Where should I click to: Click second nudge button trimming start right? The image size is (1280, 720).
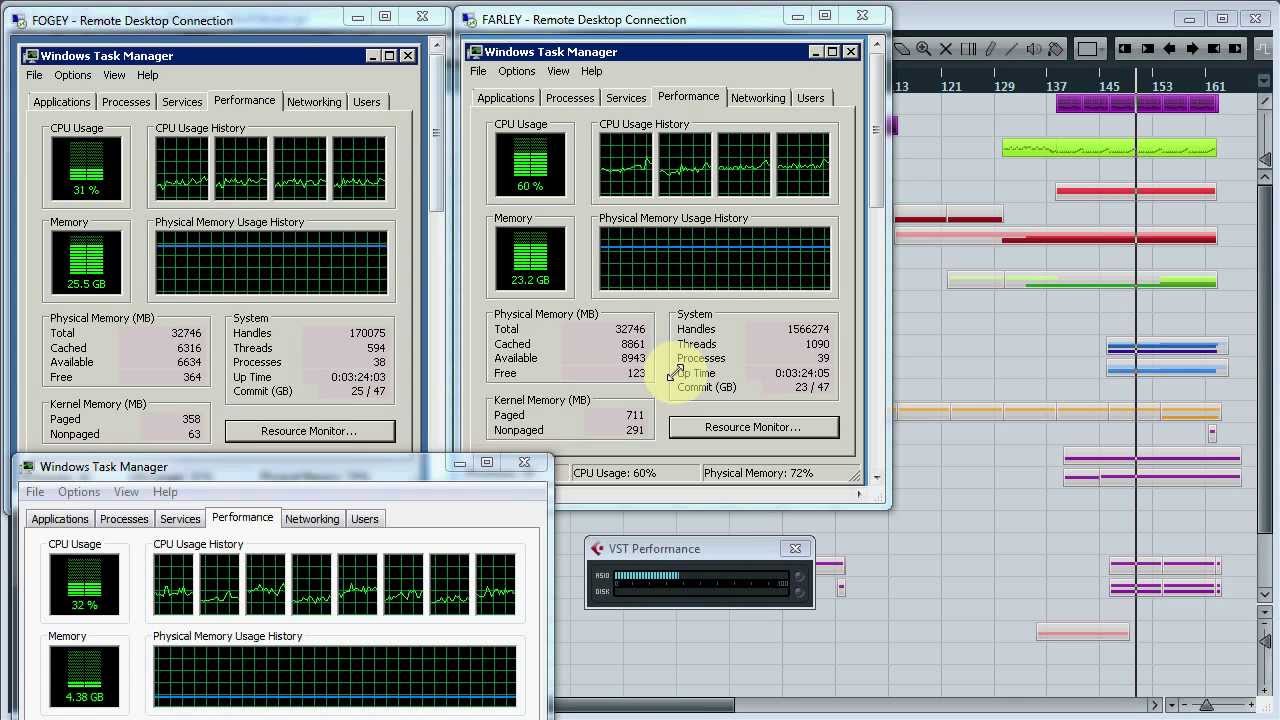pos(1148,49)
